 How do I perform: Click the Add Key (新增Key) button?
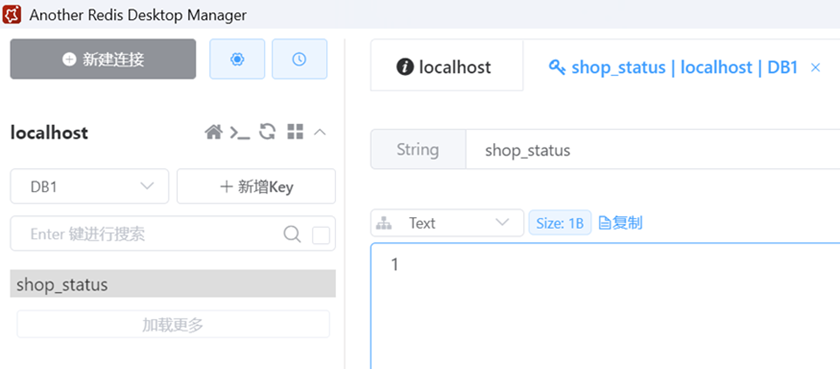(256, 186)
